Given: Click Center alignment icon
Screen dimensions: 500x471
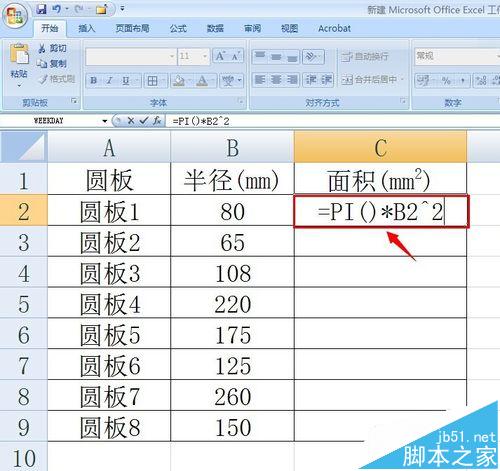Looking at the screenshot, I should [276, 80].
